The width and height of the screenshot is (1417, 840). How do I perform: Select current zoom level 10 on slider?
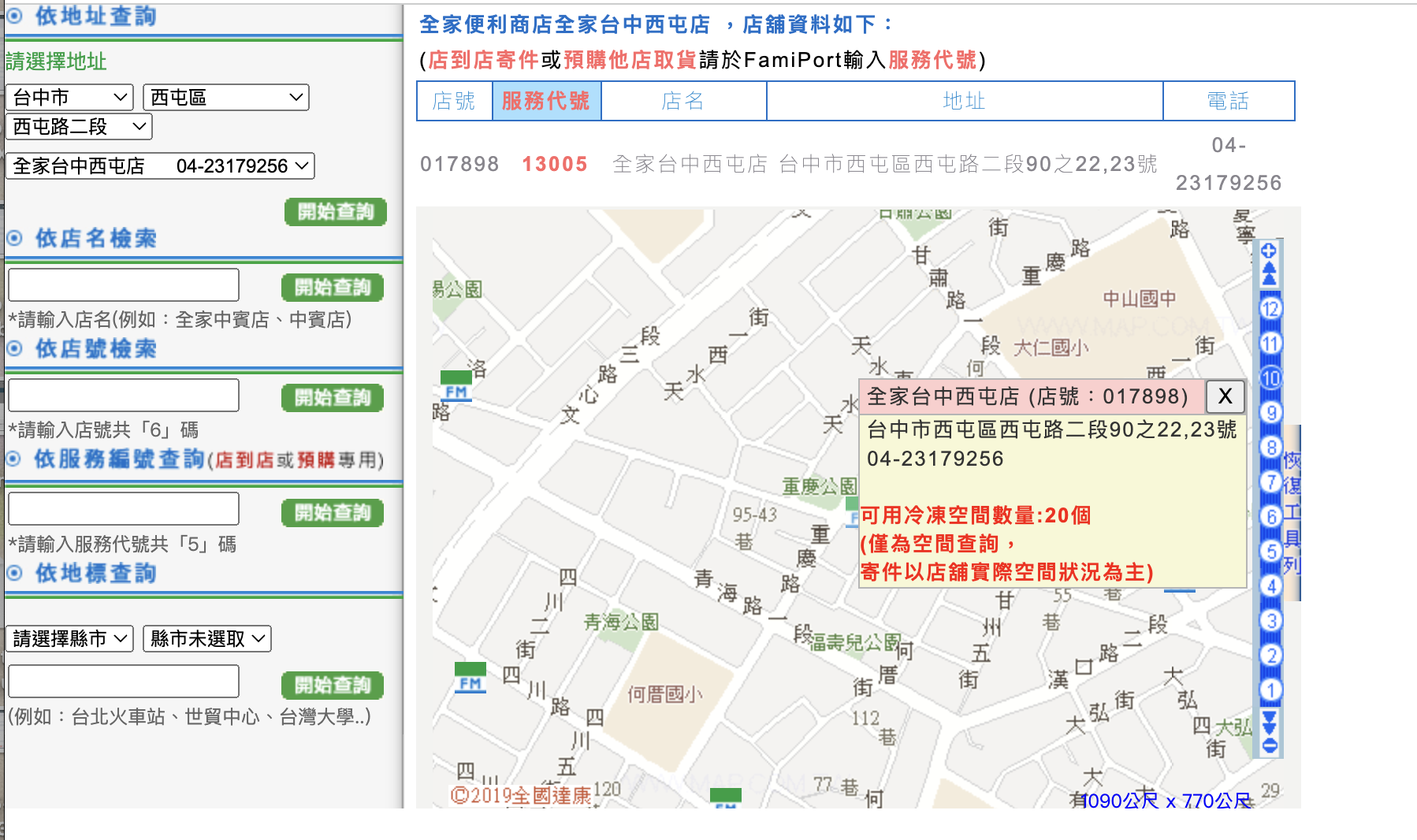[1270, 377]
